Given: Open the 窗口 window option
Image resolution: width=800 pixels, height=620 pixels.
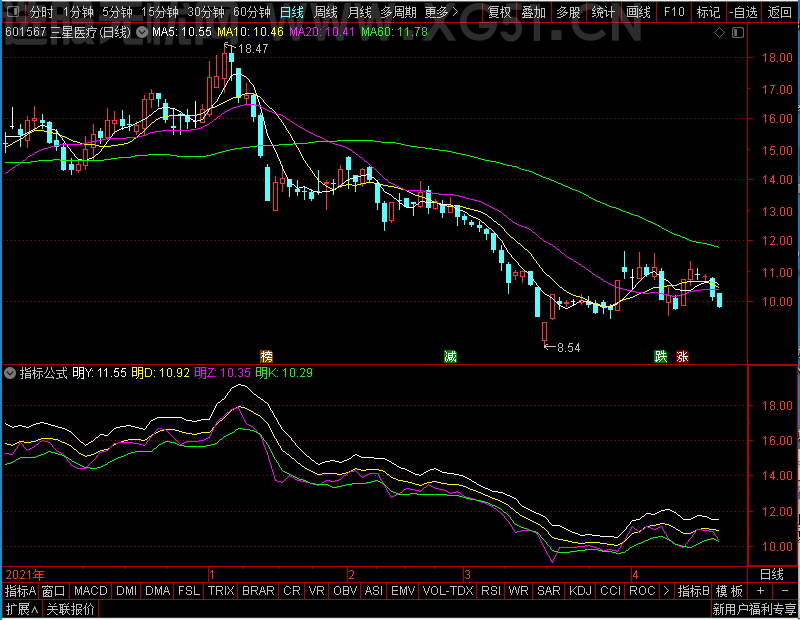Looking at the screenshot, I should click(54, 591).
